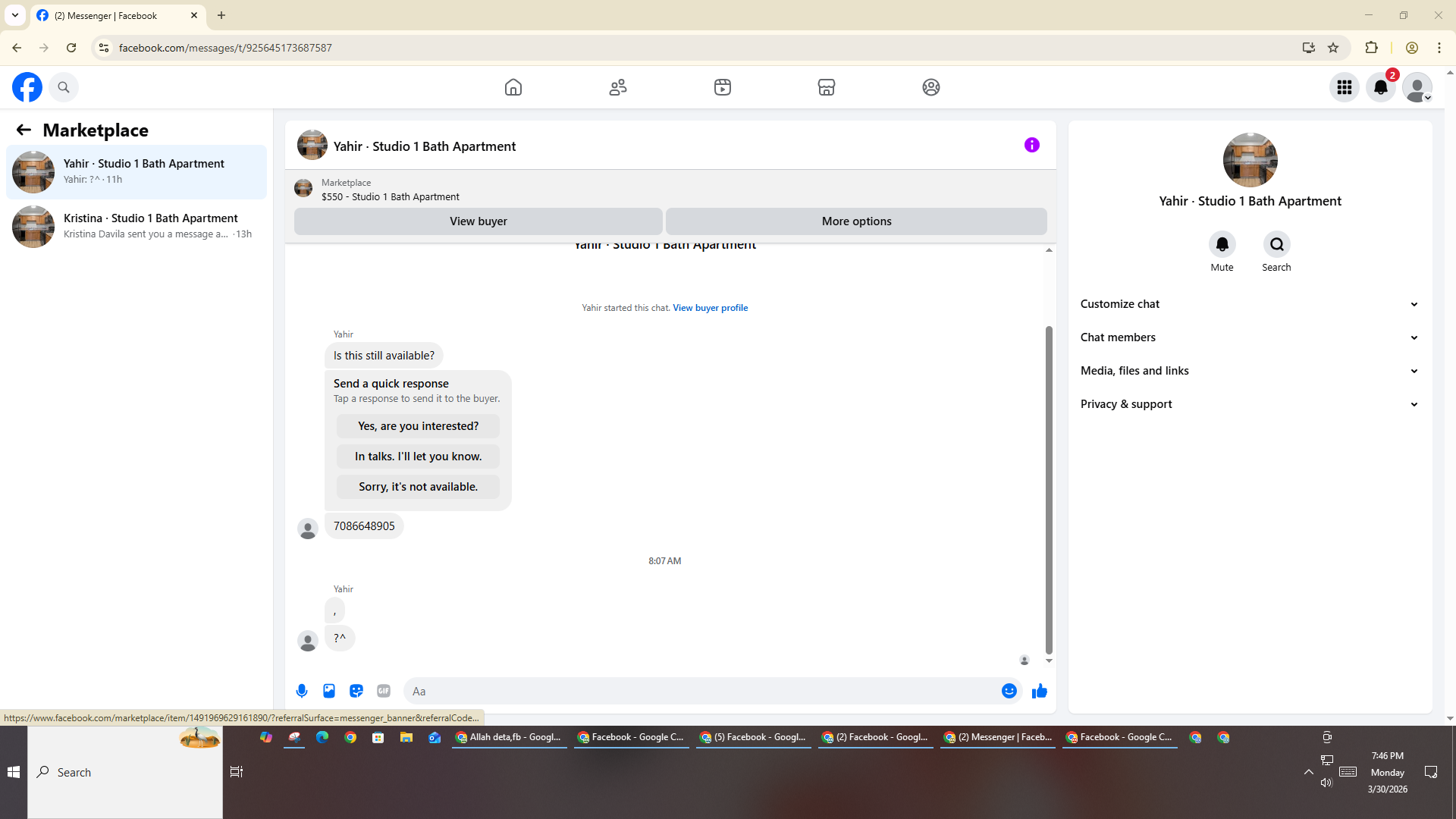Open the View buyer profile link

coord(710,308)
